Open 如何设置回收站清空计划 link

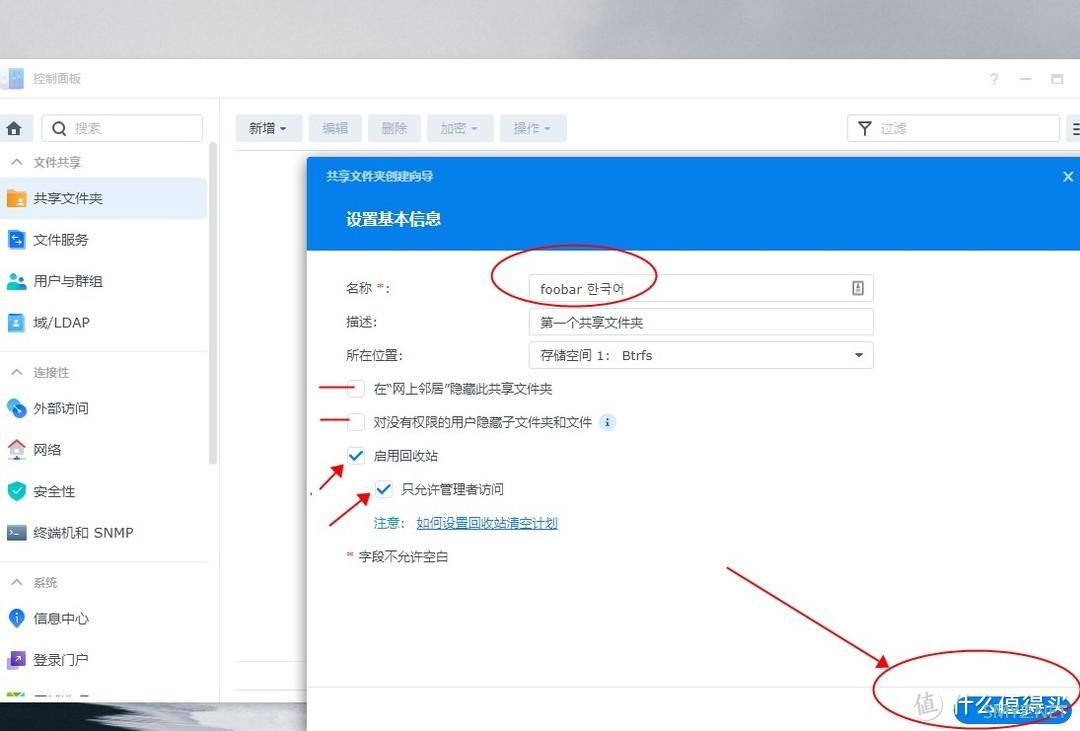point(487,523)
